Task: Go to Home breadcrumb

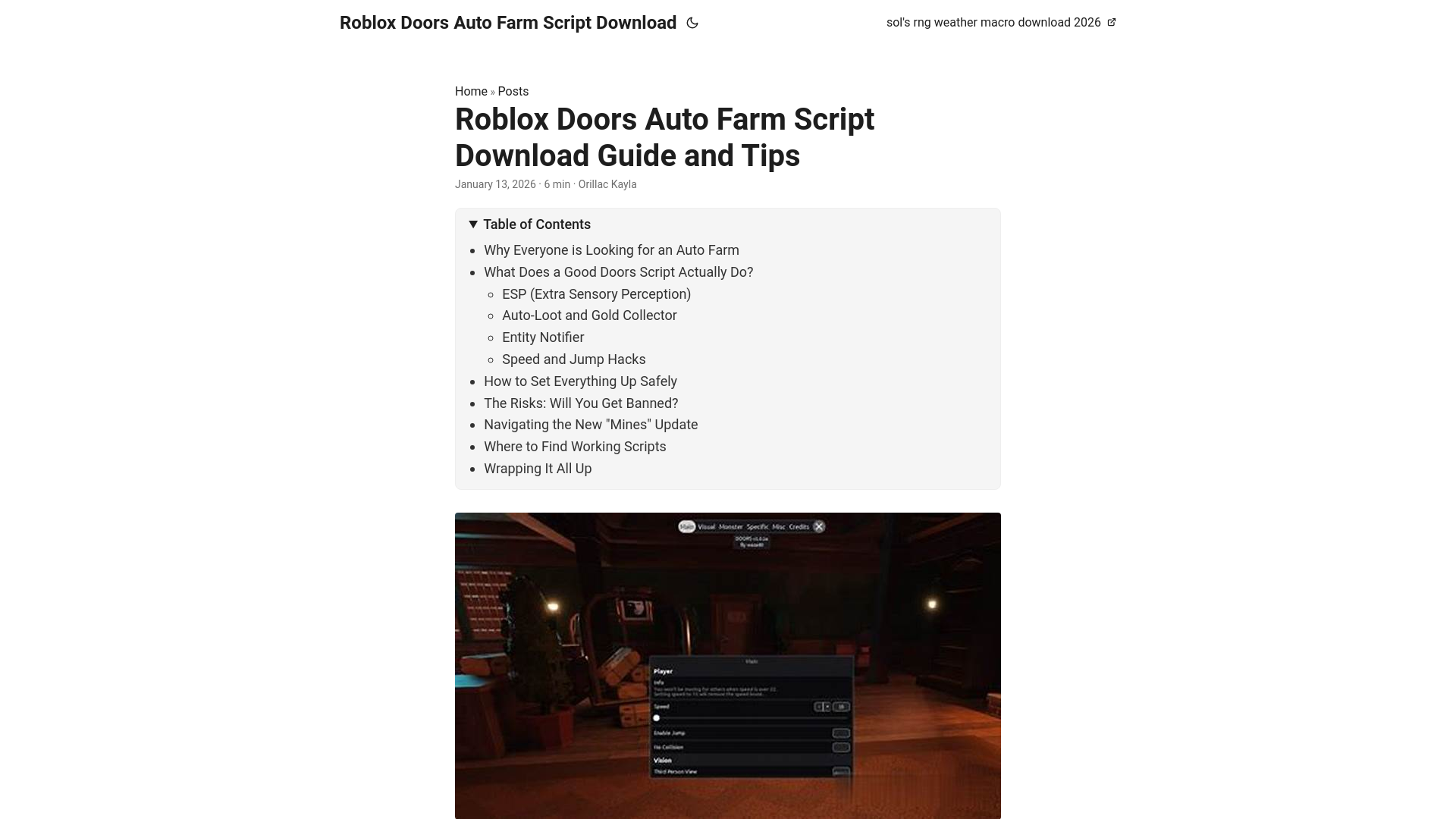Action: point(471,91)
